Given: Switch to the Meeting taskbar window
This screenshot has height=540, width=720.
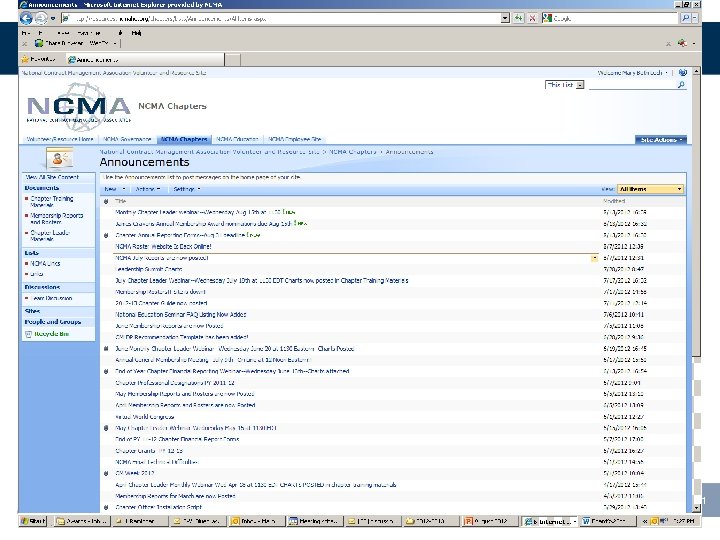Looking at the screenshot, I should point(314,521).
